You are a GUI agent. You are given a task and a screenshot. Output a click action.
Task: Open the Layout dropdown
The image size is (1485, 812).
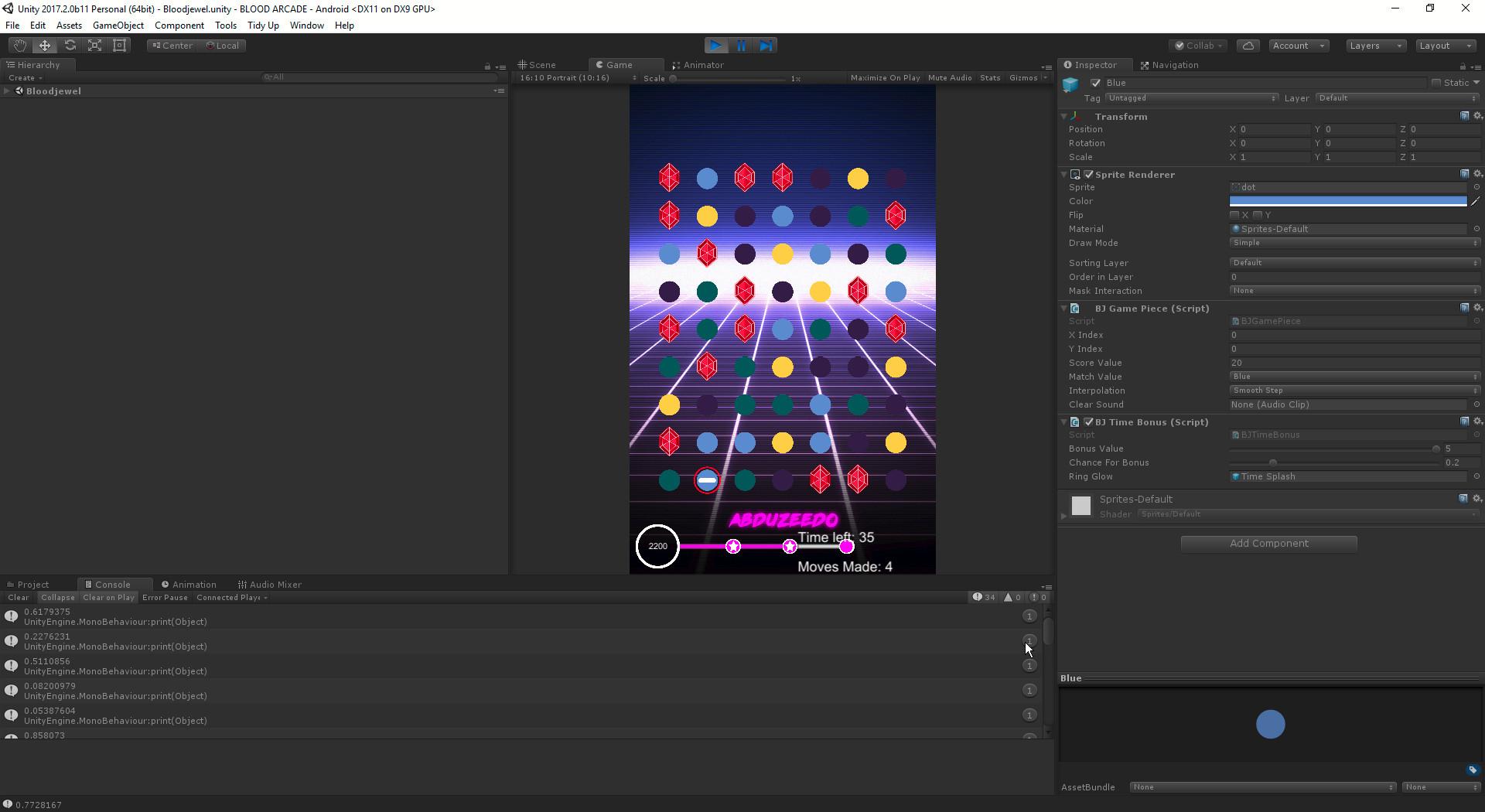pos(1446,46)
